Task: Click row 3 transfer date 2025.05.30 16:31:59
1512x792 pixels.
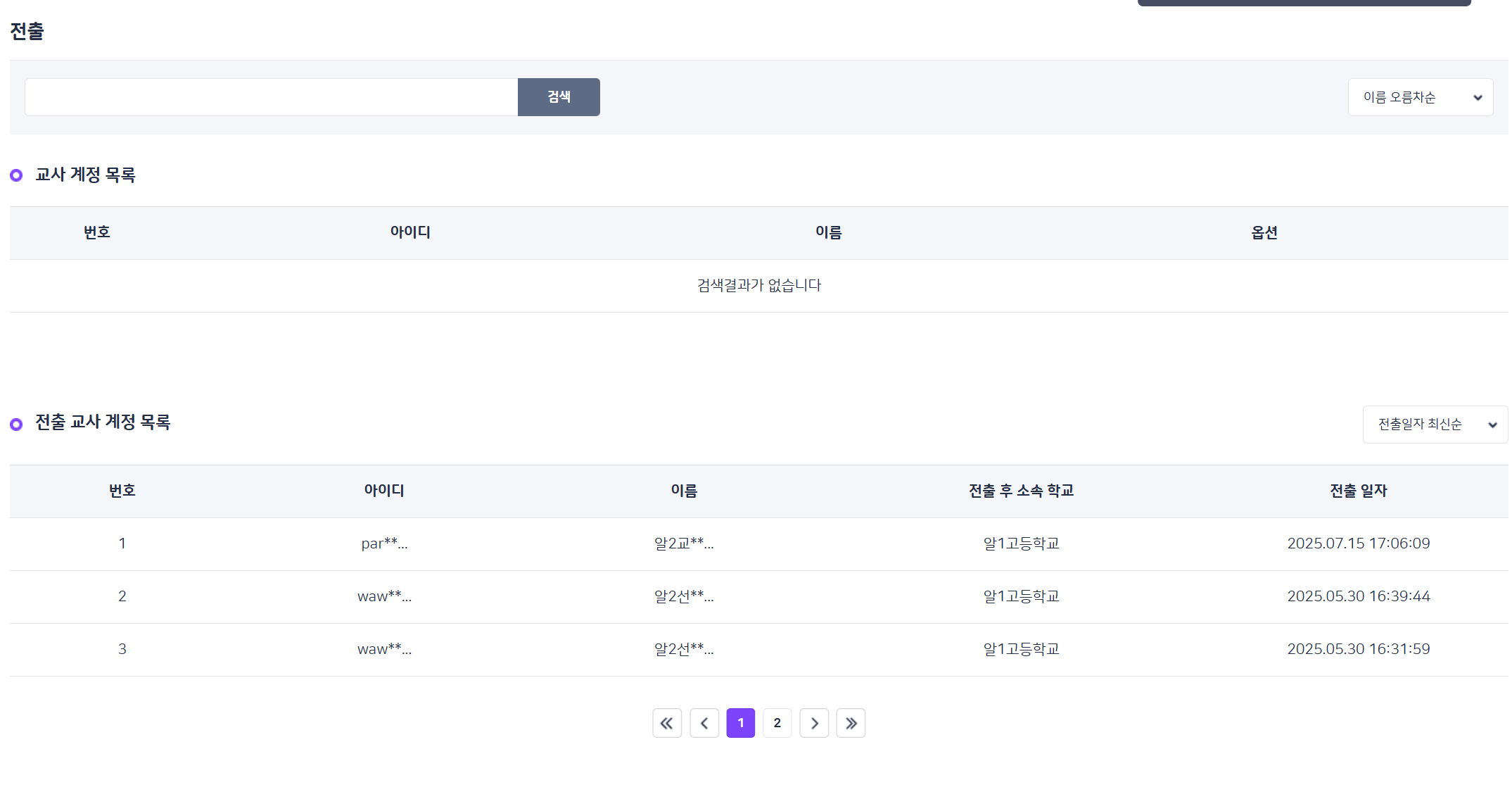Action: click(1358, 649)
